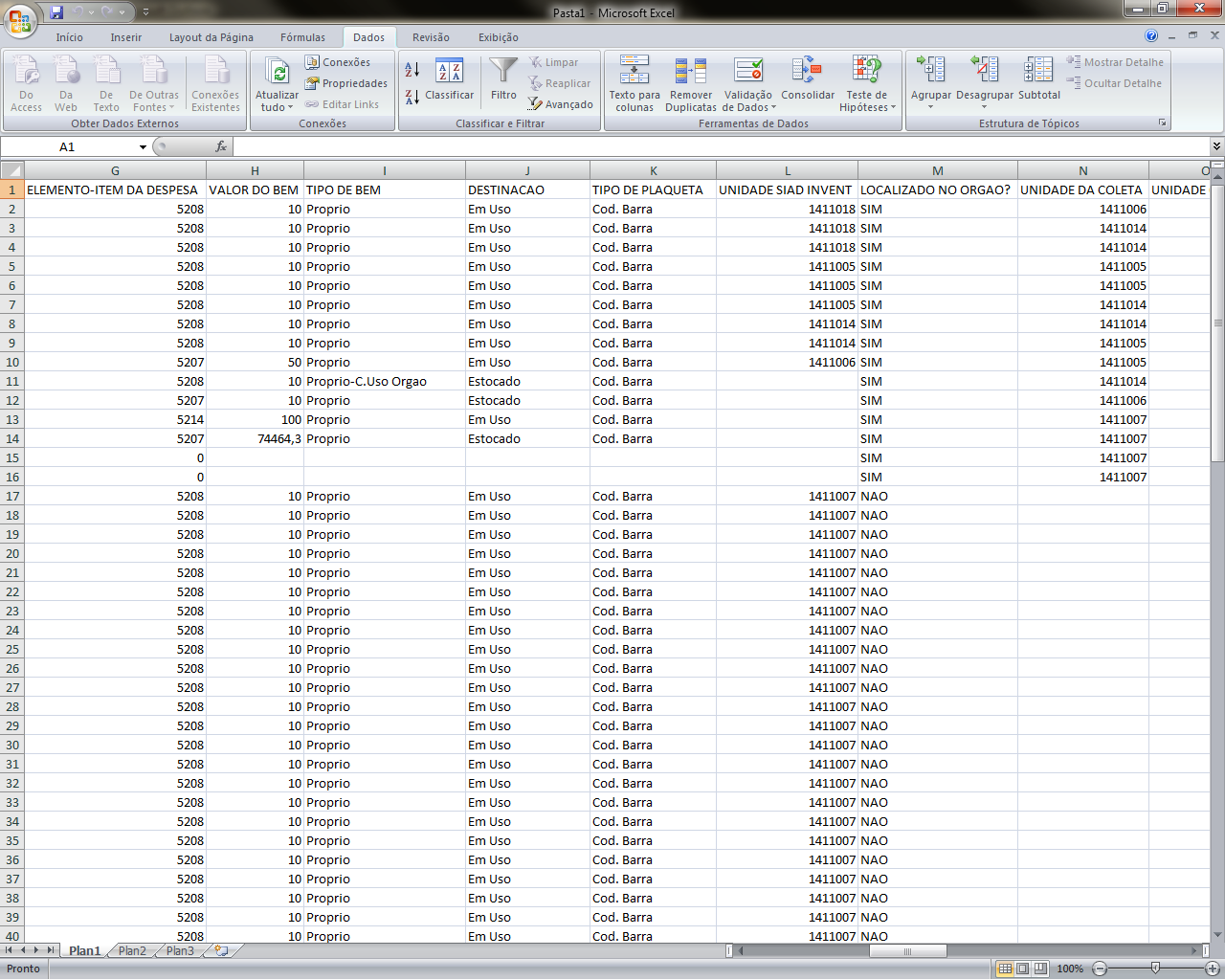Switch to sheet Plan3
This screenshot has height=980, width=1225.
coord(180,950)
